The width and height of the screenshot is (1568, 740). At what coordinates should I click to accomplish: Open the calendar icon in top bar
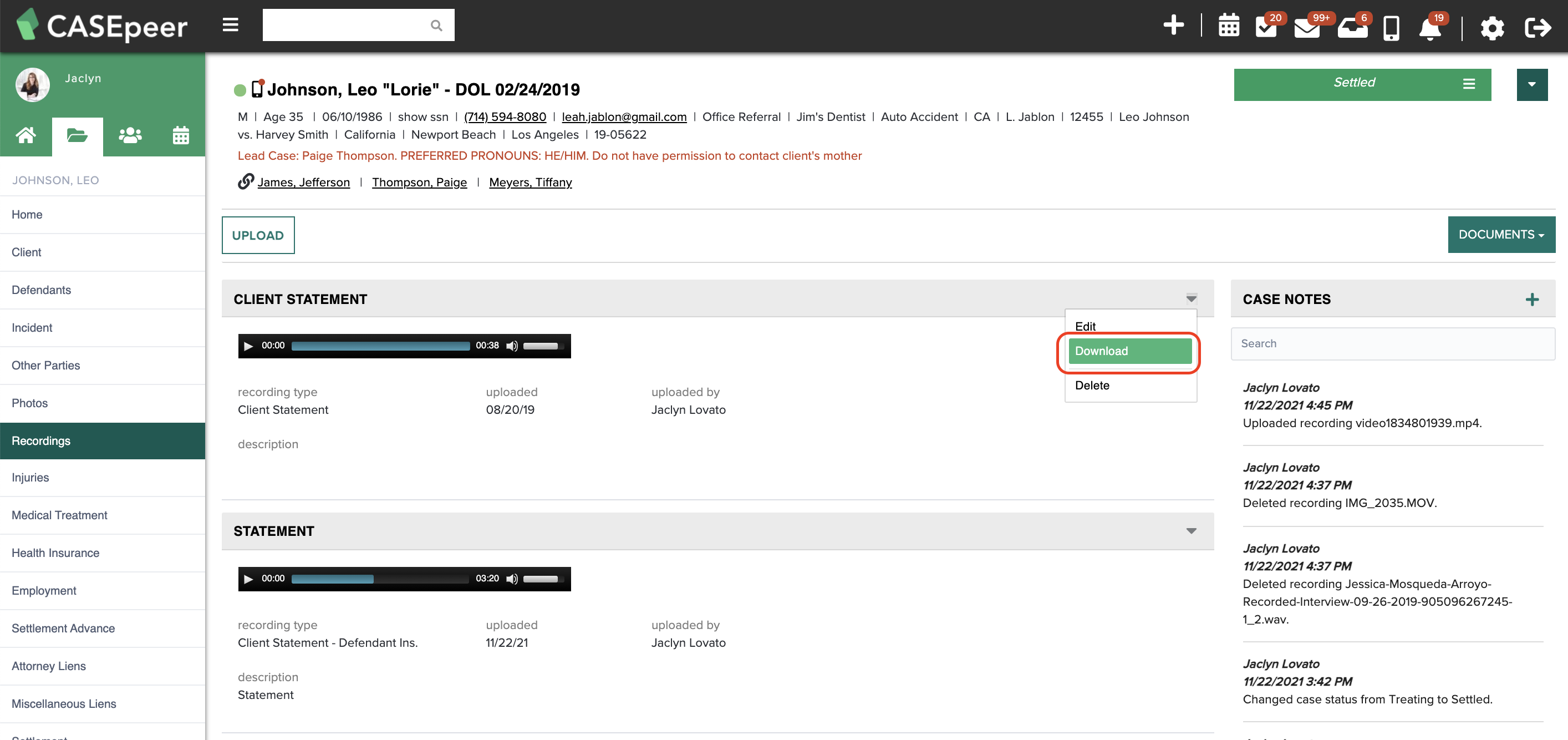[1228, 27]
